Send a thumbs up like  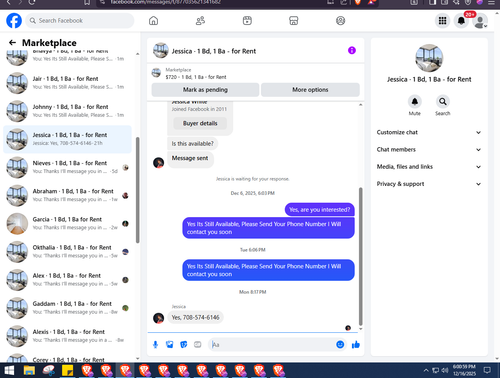(356, 344)
